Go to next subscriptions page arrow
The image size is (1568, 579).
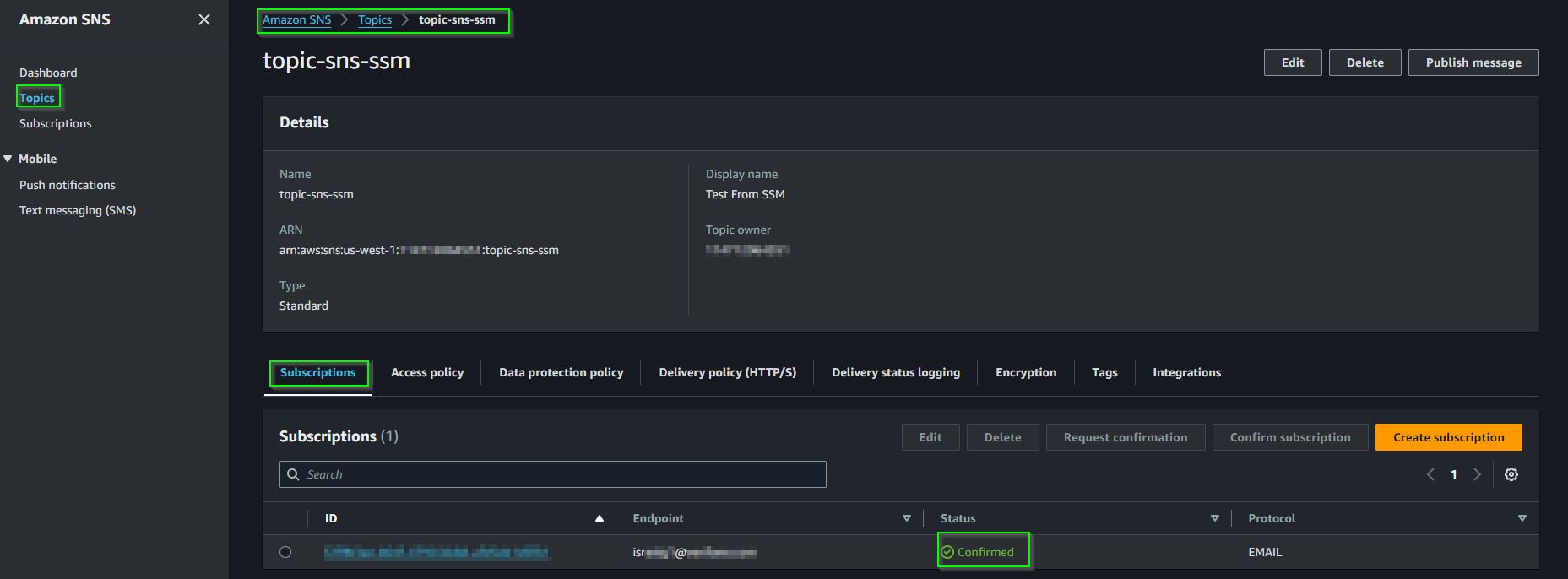point(1477,474)
